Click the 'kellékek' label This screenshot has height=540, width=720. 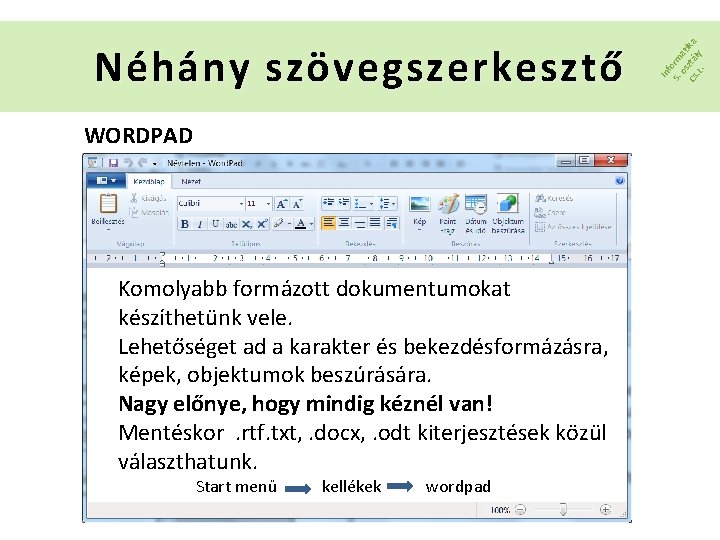351,486
